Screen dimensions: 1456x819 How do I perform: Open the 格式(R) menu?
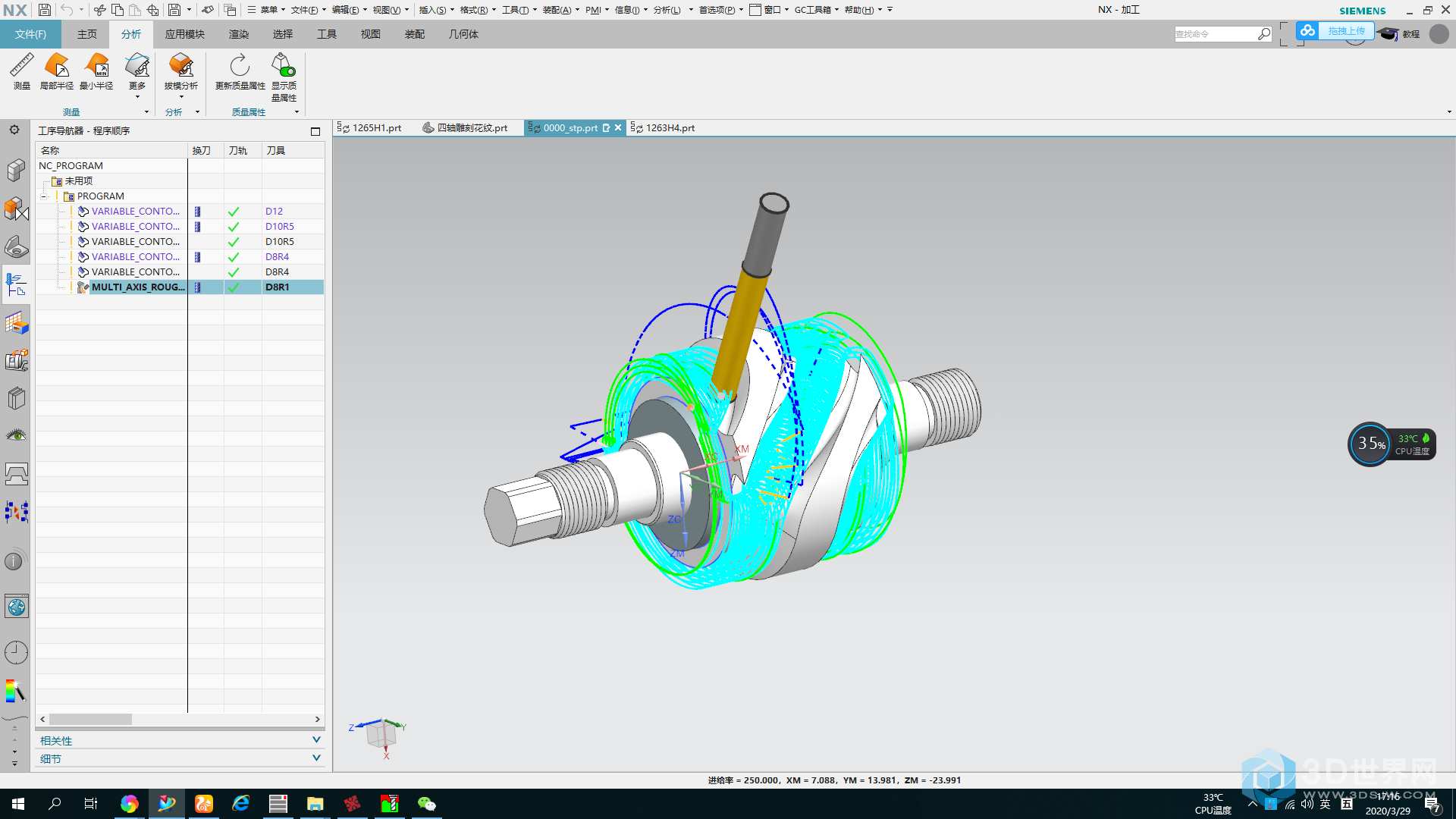click(x=478, y=10)
